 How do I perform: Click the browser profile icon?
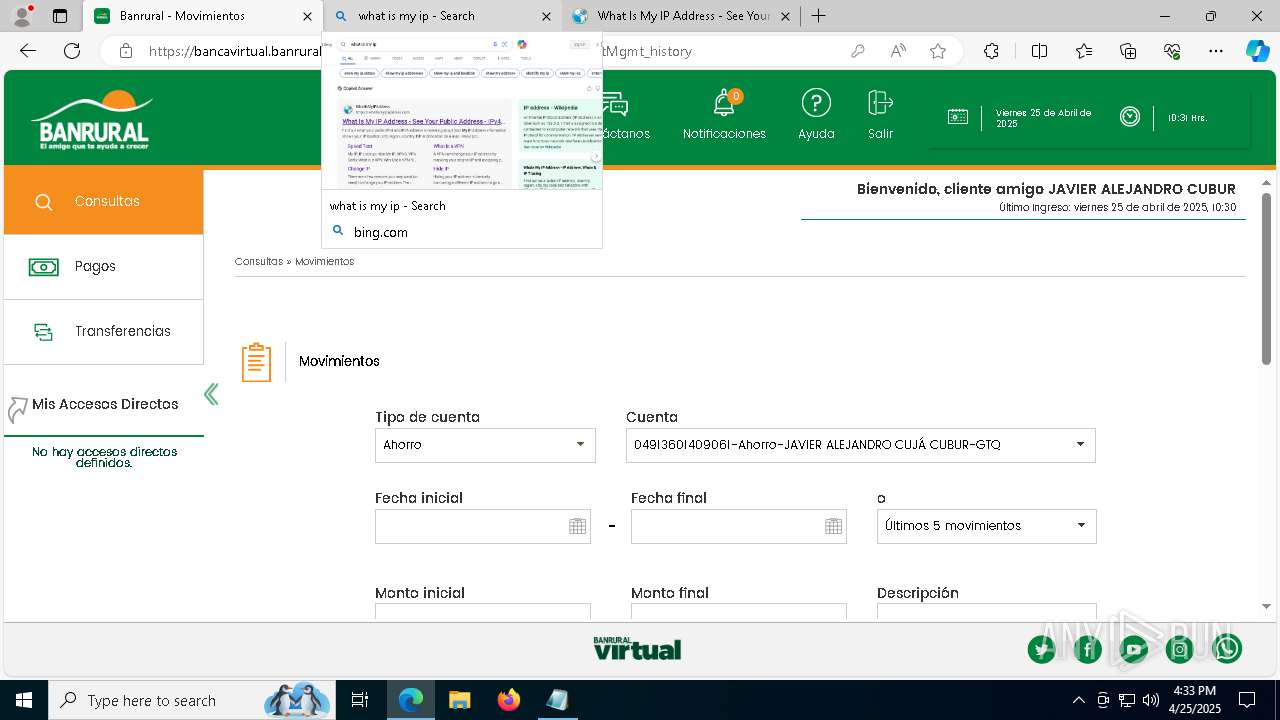pyautogui.click(x=22, y=16)
